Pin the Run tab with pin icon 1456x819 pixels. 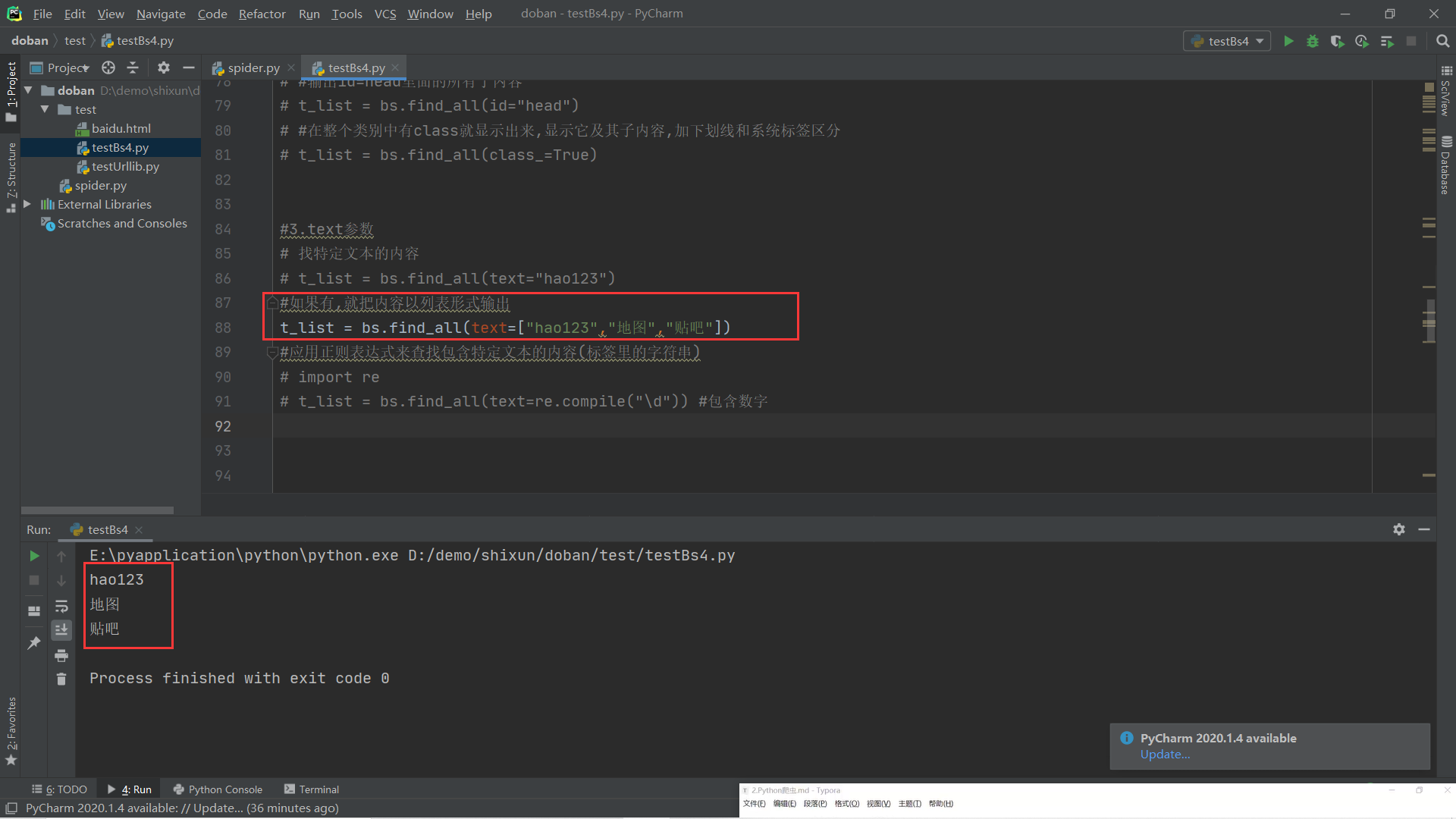coord(33,642)
